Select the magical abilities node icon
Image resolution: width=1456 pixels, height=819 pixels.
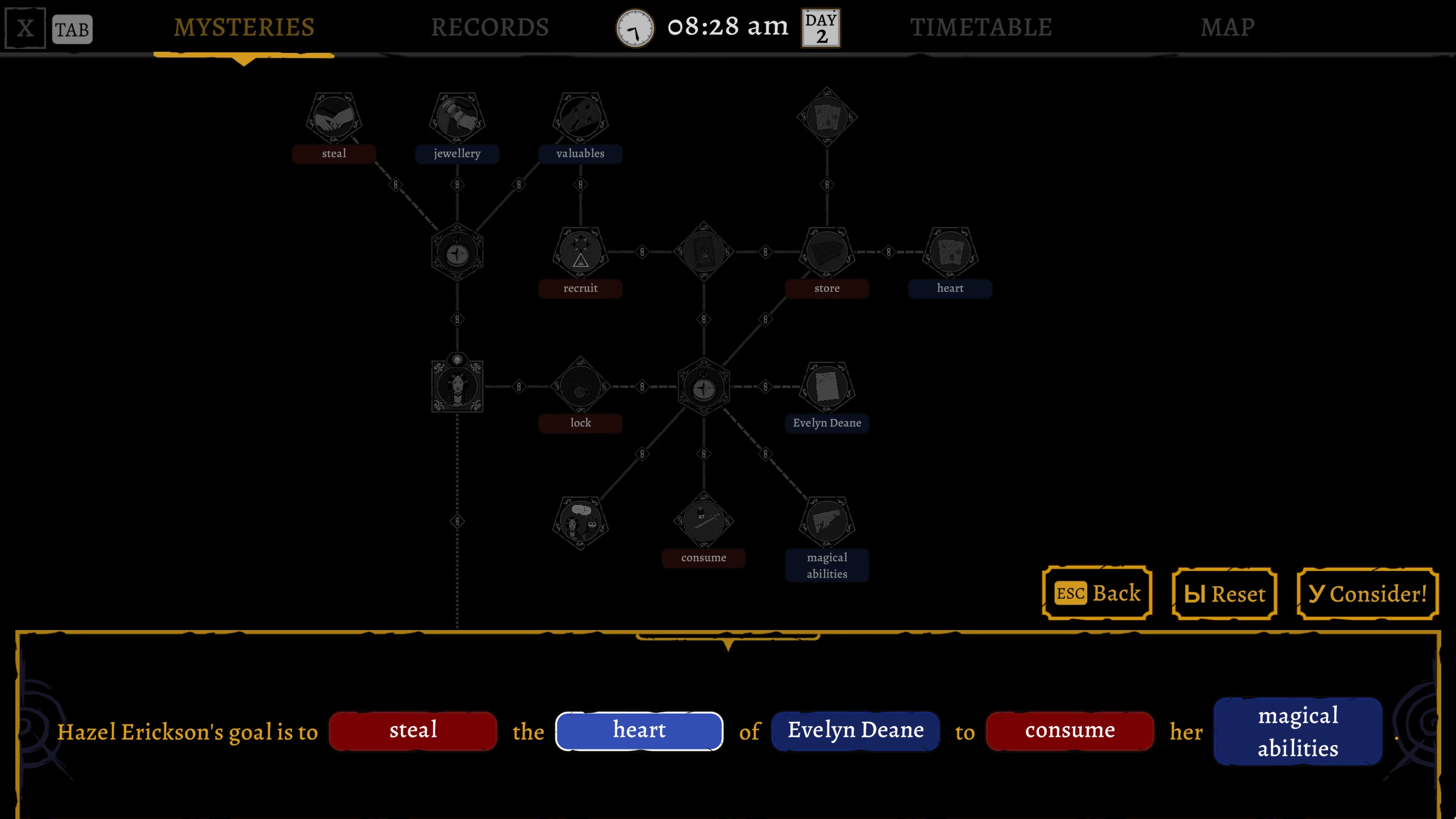[x=826, y=521]
